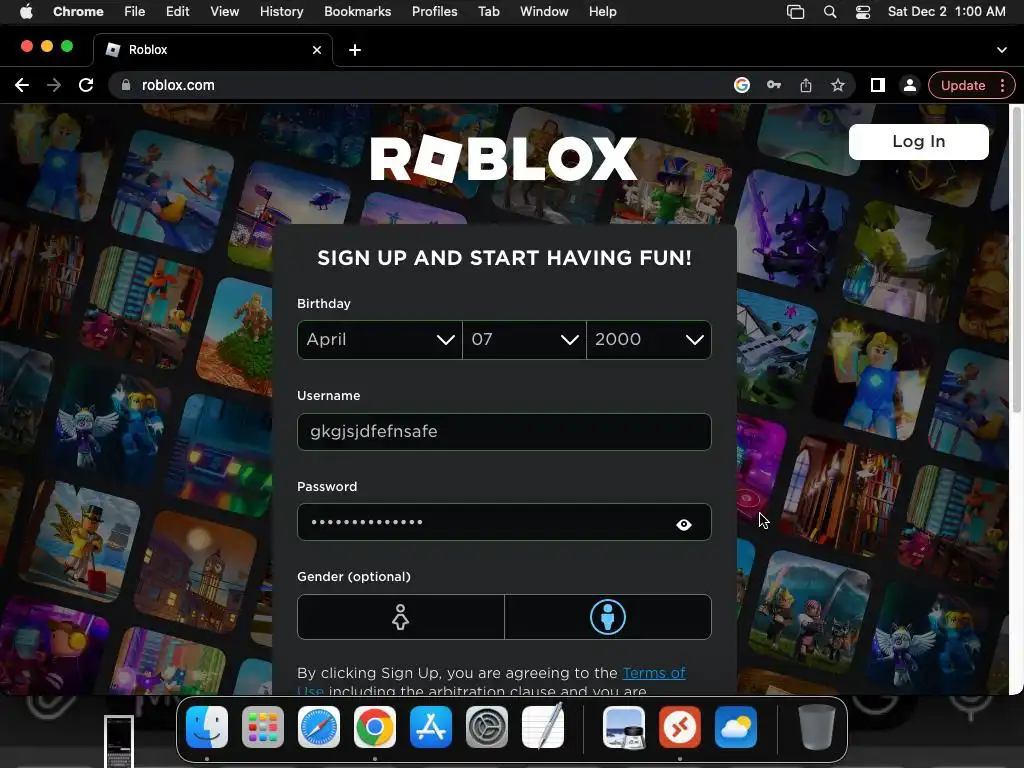1024x768 pixels.
Task: Open the Chrome app menu
Action: (78, 12)
